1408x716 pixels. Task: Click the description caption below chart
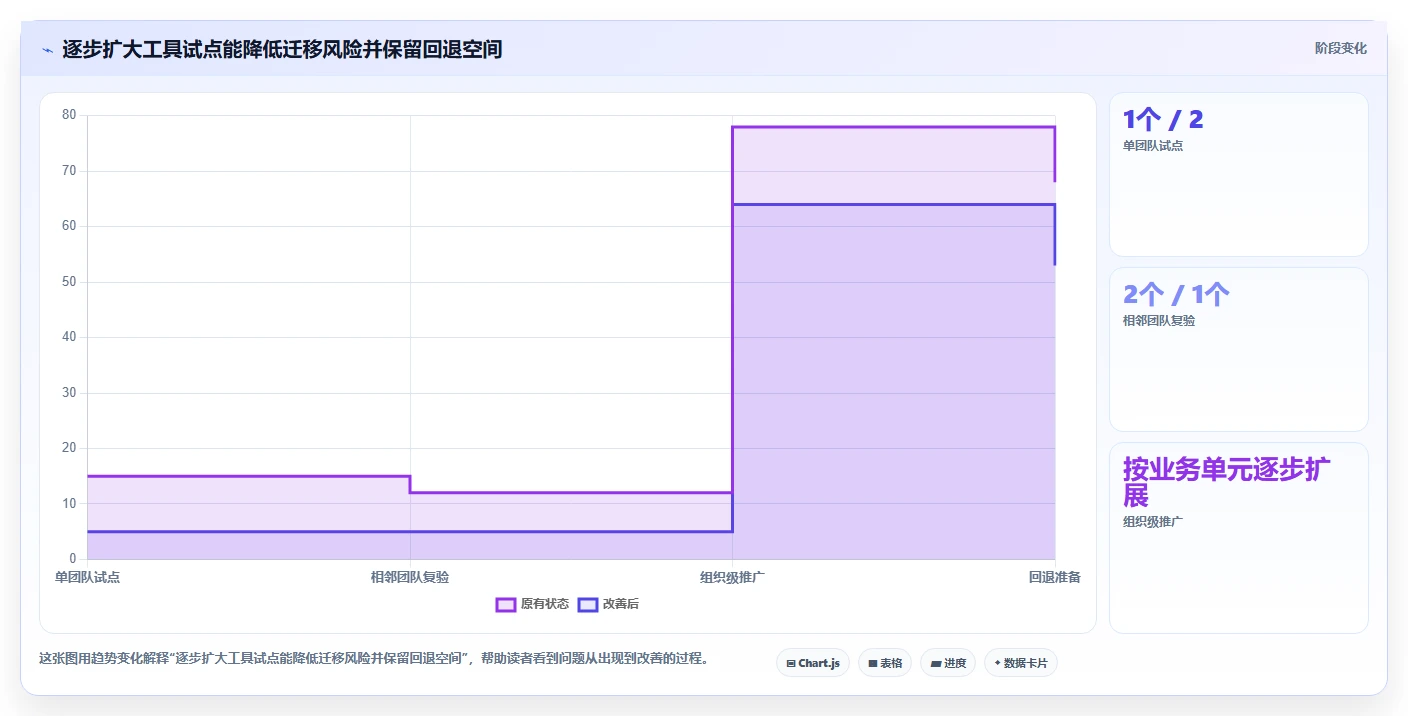click(374, 658)
